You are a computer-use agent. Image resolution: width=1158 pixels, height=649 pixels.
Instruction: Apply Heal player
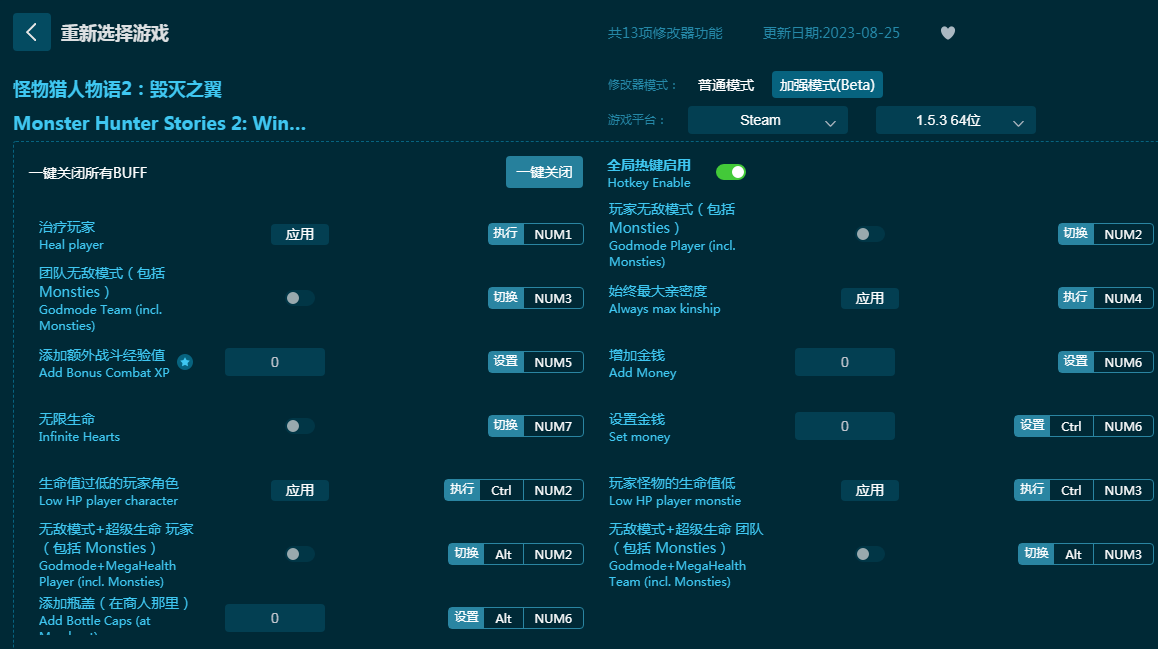[x=300, y=234]
